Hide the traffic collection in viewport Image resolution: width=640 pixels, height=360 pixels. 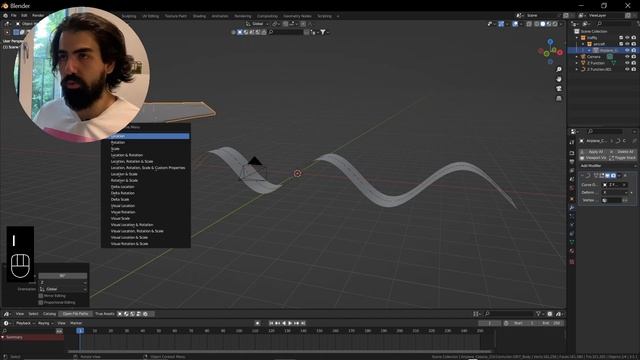coord(627,38)
